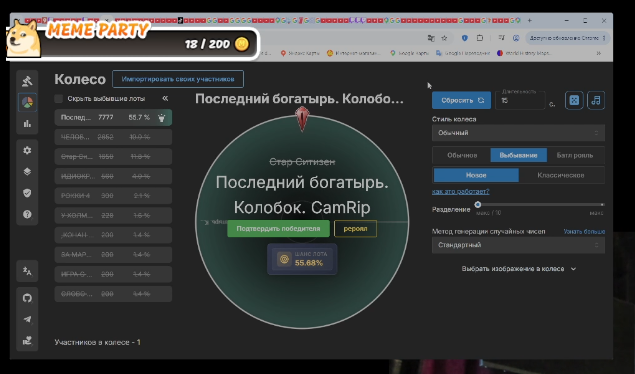
Task: Switch wheel mode to 'Батл рояль'
Action: (x=575, y=155)
